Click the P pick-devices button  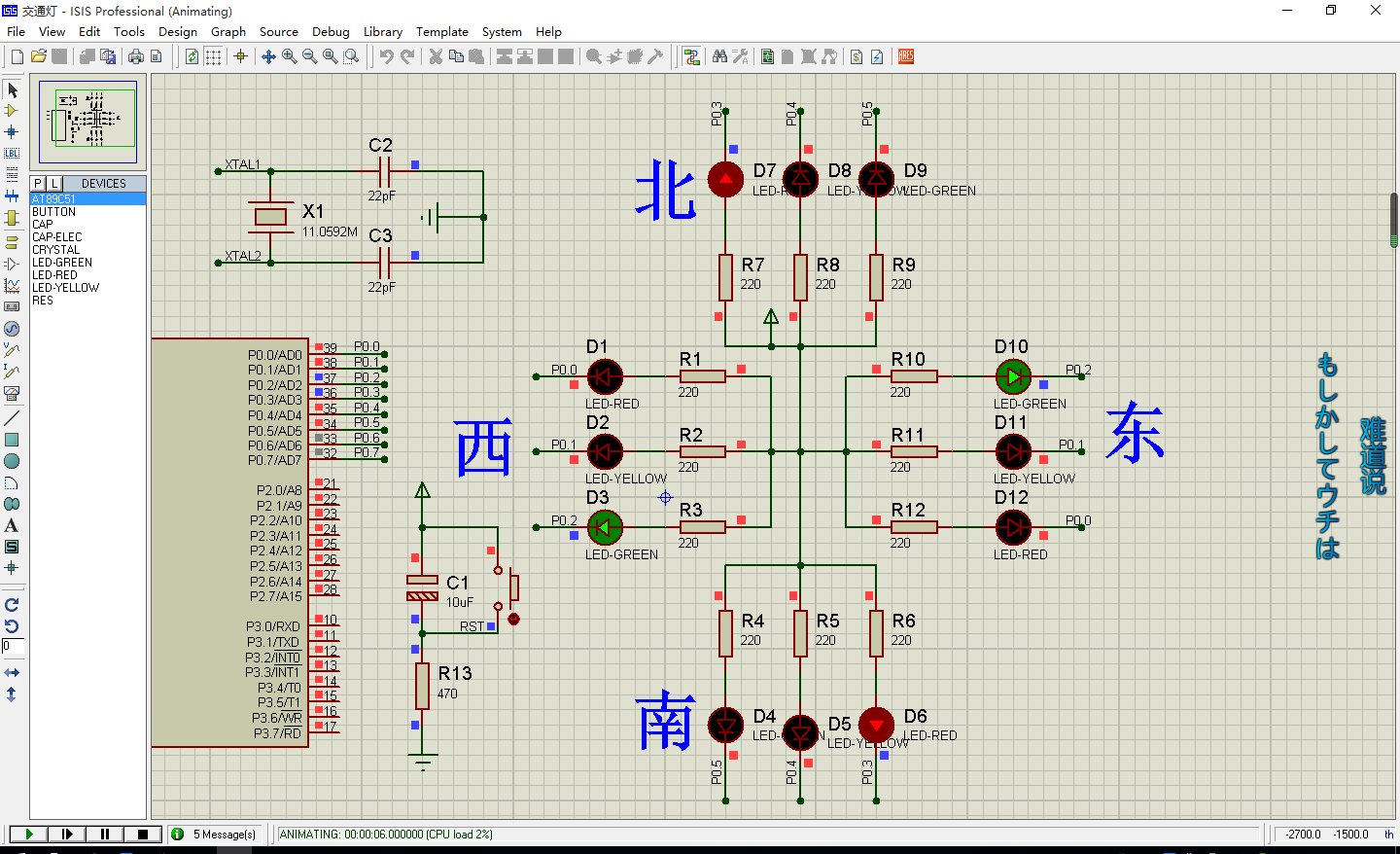click(x=38, y=183)
